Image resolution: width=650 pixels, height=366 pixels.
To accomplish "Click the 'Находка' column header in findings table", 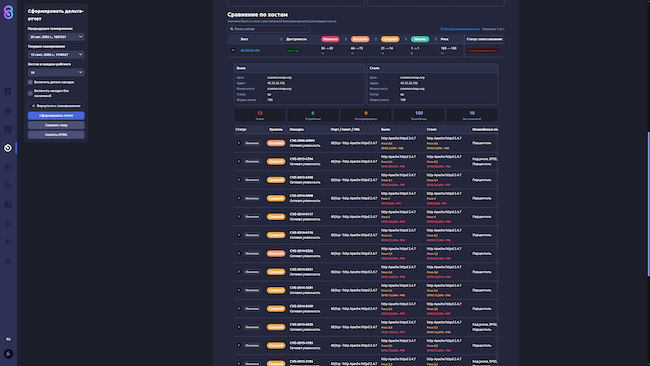I will pyautogui.click(x=296, y=129).
